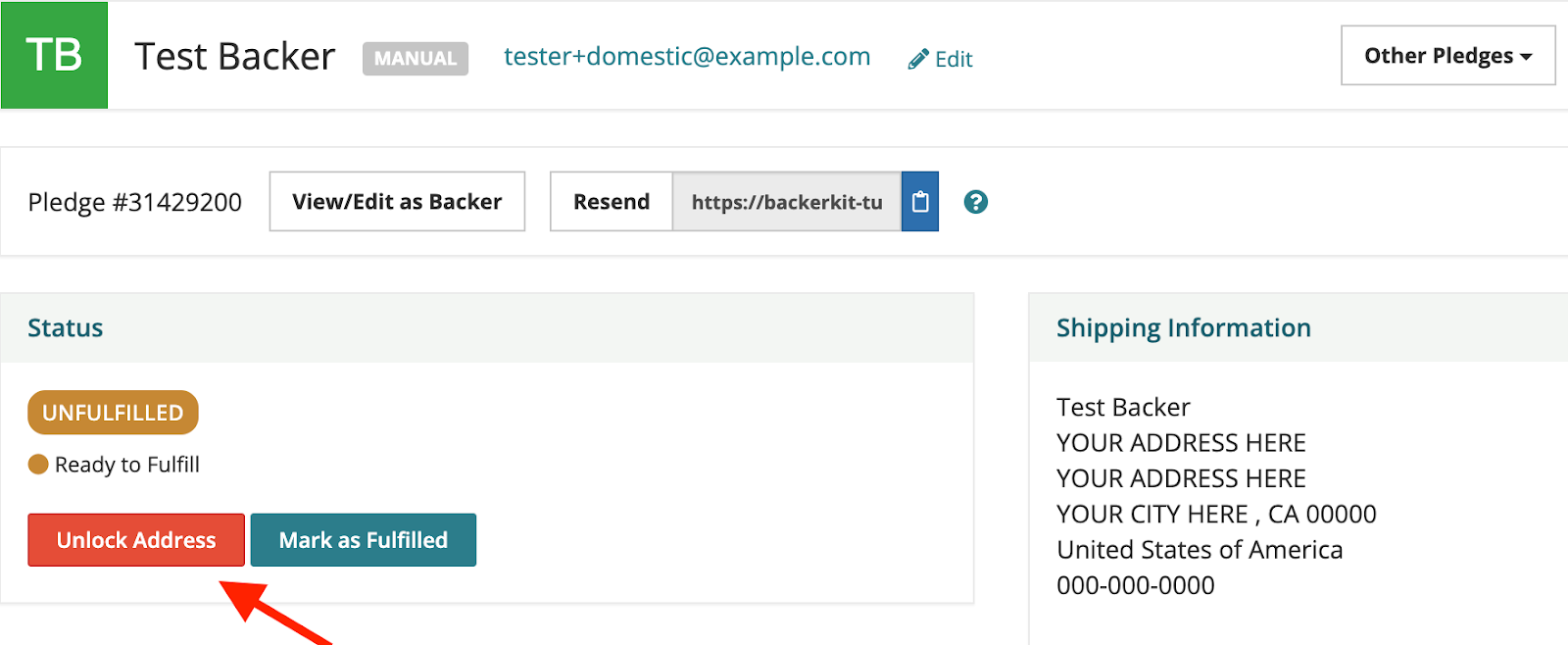Click the United States of America address line
This screenshot has height=645, width=1568.
pyautogui.click(x=1200, y=550)
